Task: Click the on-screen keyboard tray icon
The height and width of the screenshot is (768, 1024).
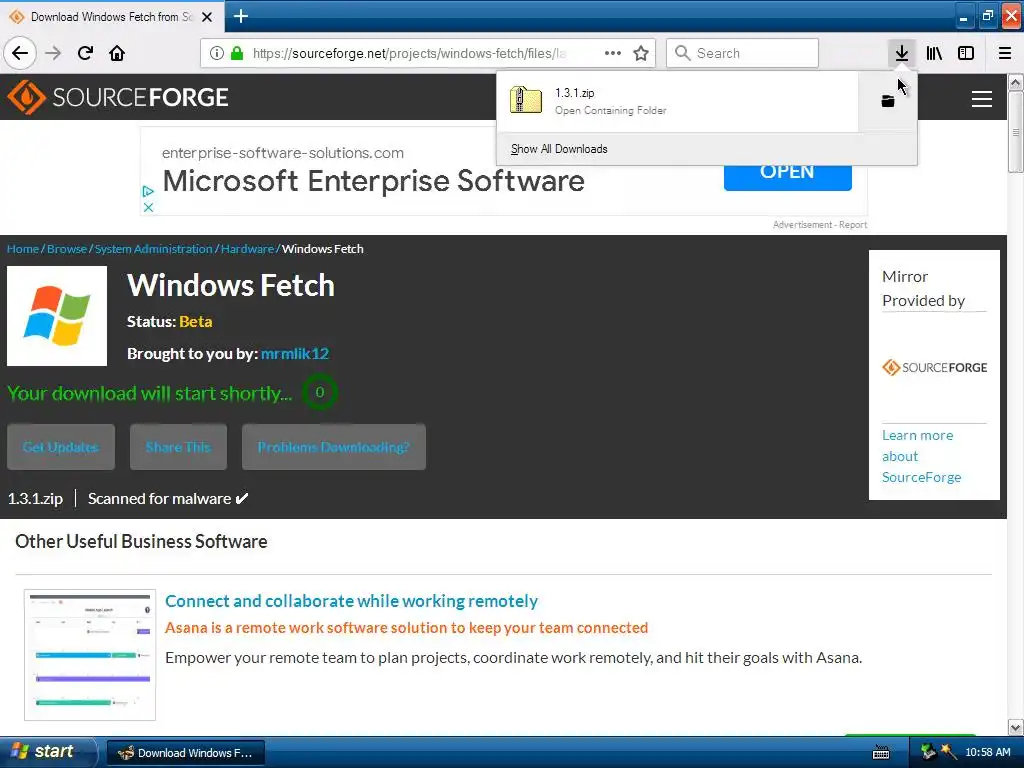Action: coord(881,752)
